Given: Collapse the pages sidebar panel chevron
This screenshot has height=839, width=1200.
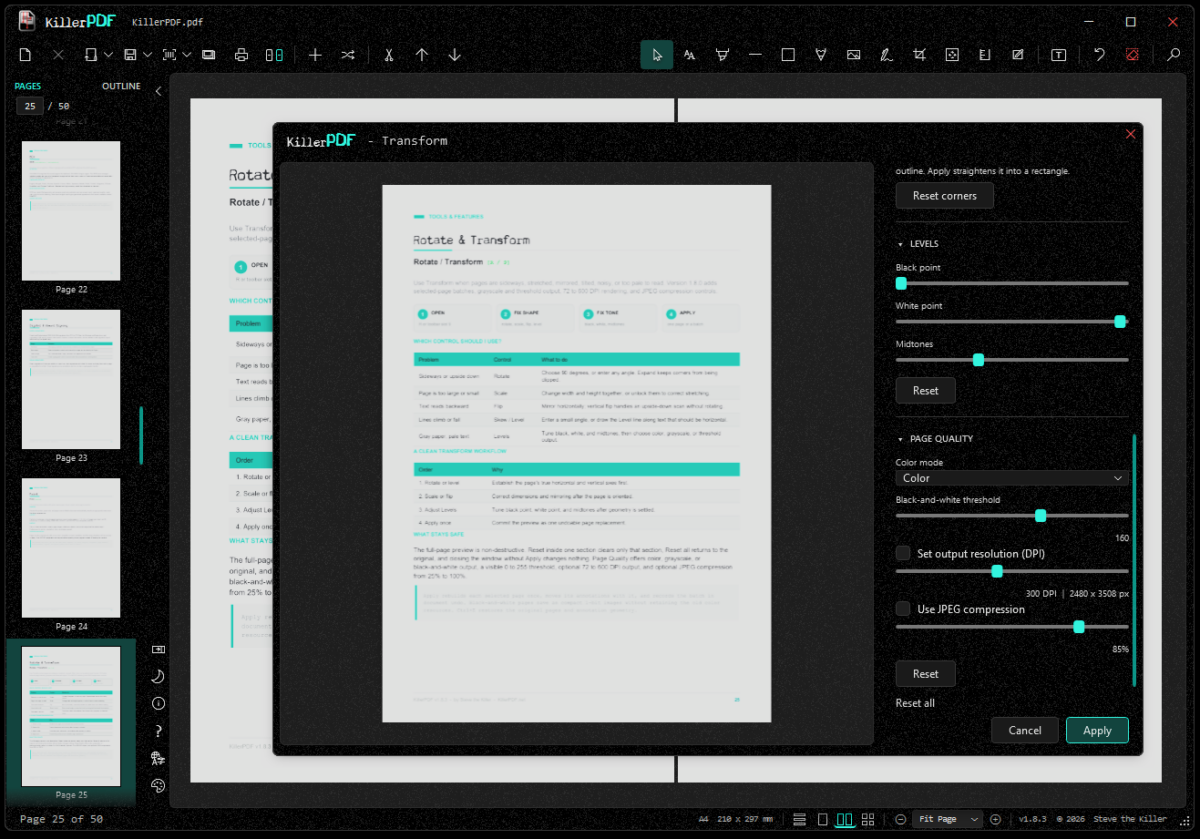Looking at the screenshot, I should 158,91.
